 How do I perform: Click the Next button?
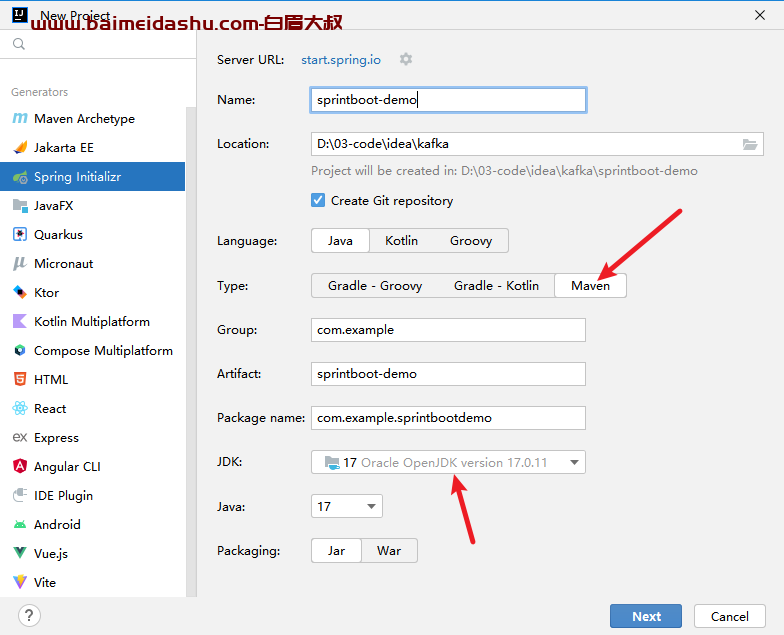point(646,616)
